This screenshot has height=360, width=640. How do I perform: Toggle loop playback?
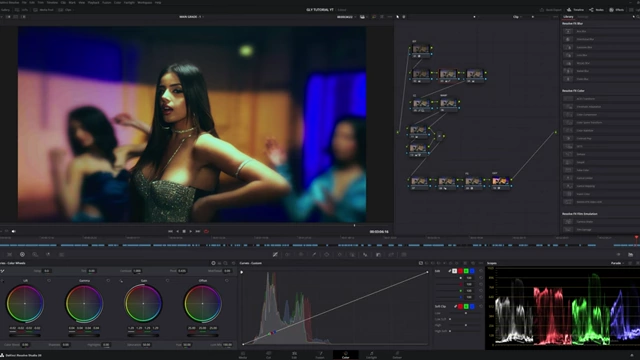(206, 231)
